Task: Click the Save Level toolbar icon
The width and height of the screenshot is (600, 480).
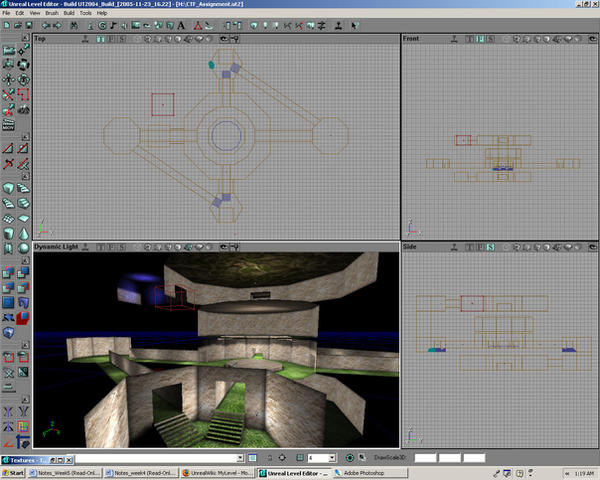Action: pos(29,25)
